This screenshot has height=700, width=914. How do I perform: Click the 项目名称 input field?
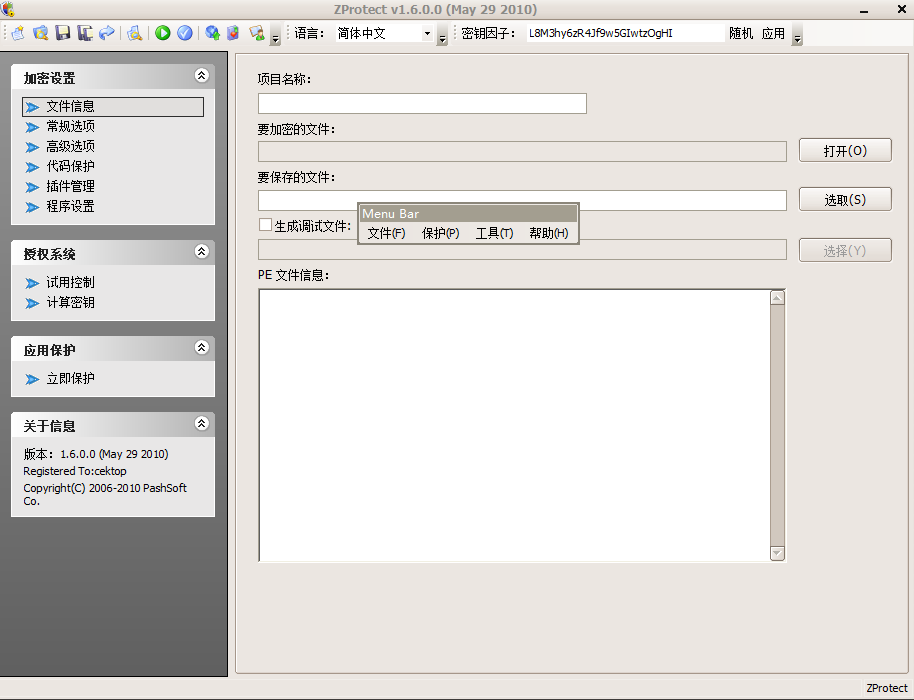pyautogui.click(x=421, y=104)
